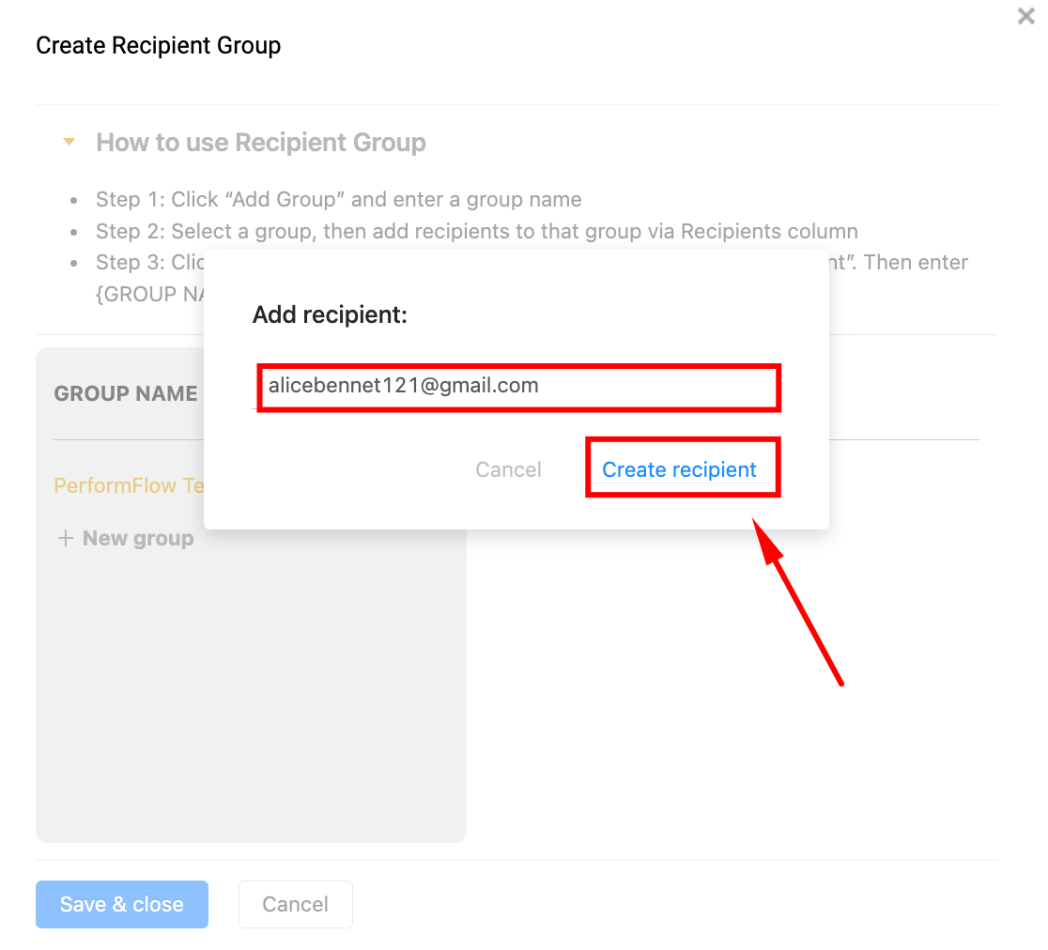Screen dimensions: 1048x950
Task: Click the Add recipient dialog title
Action: [x=330, y=315]
